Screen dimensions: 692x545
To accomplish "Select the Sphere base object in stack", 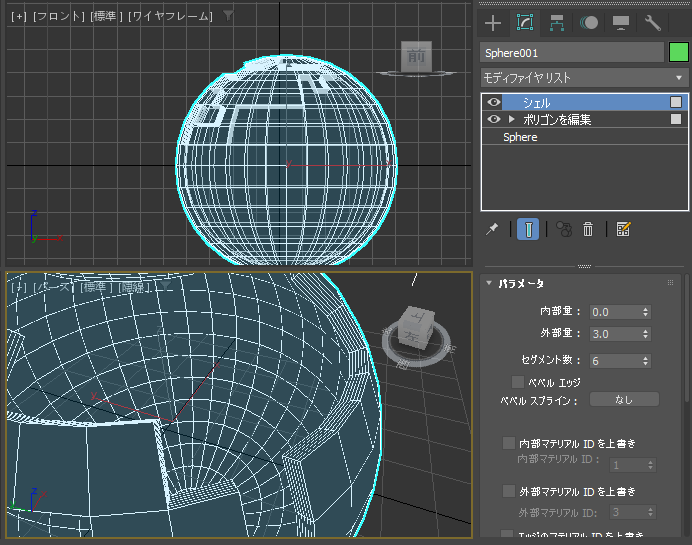I will (x=584, y=137).
